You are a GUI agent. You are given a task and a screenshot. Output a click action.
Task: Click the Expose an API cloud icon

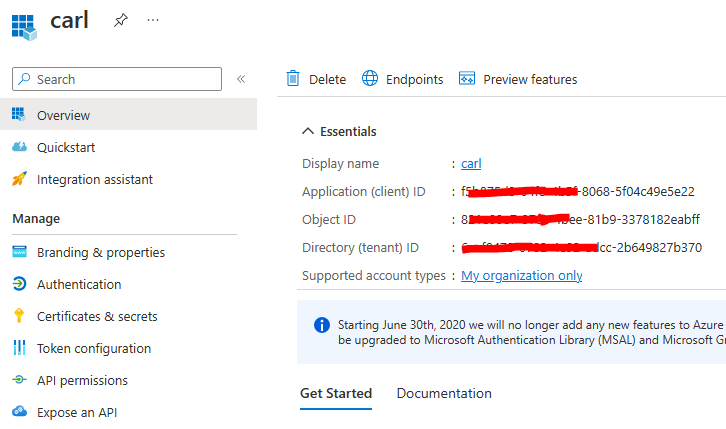click(19, 411)
